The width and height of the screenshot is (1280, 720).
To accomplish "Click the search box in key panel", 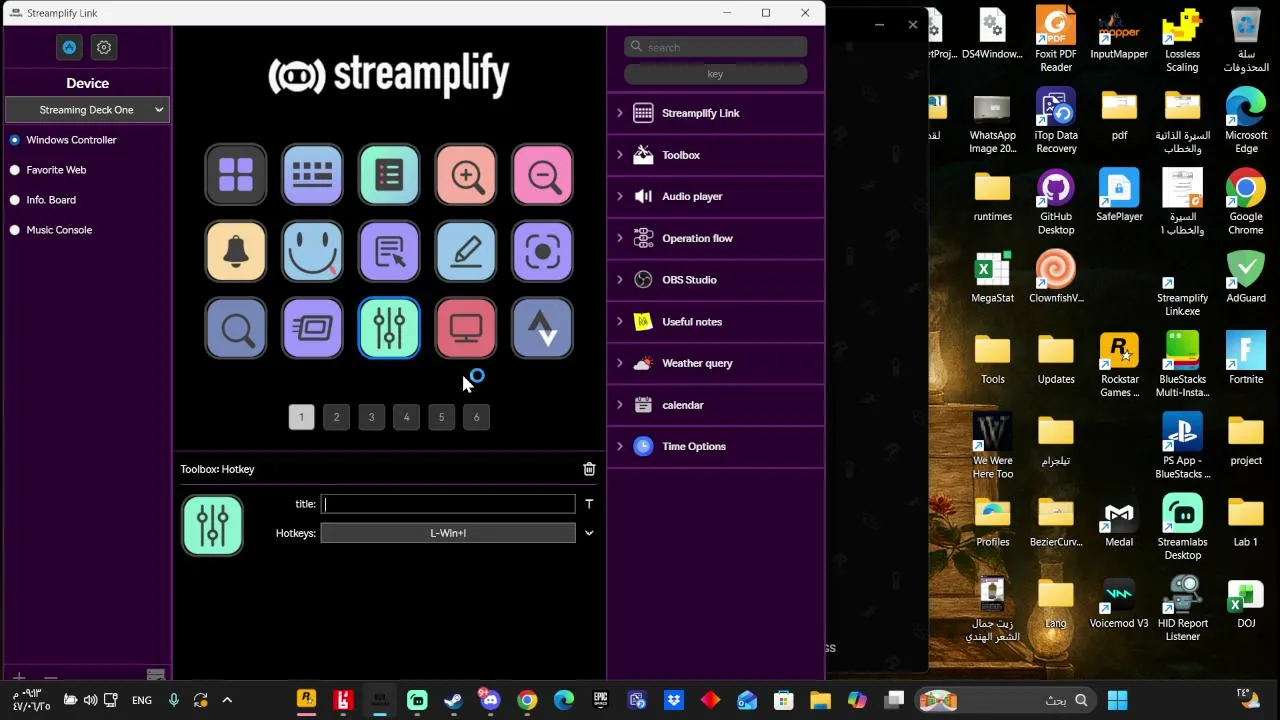I will pos(715,47).
